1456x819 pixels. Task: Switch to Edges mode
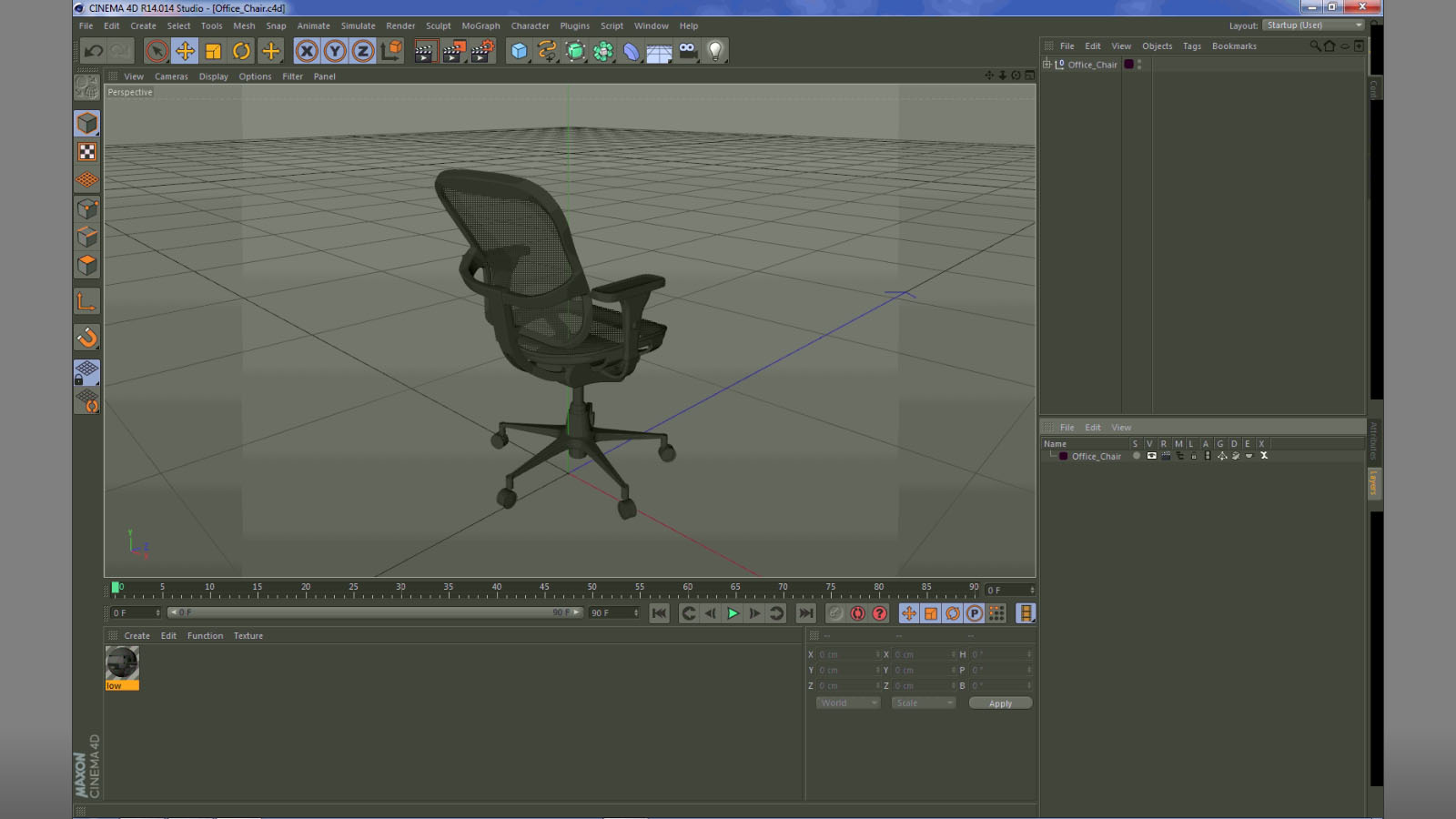click(x=86, y=237)
